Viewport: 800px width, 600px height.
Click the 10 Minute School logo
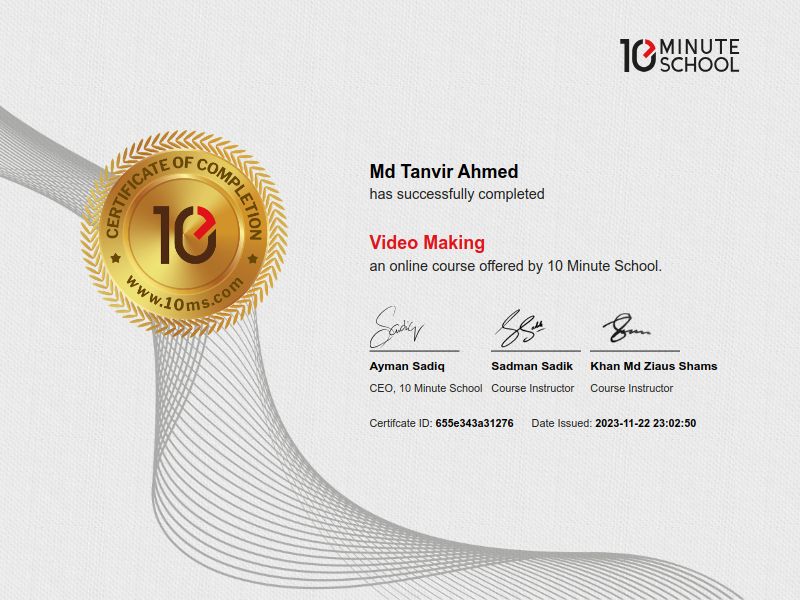coord(679,55)
